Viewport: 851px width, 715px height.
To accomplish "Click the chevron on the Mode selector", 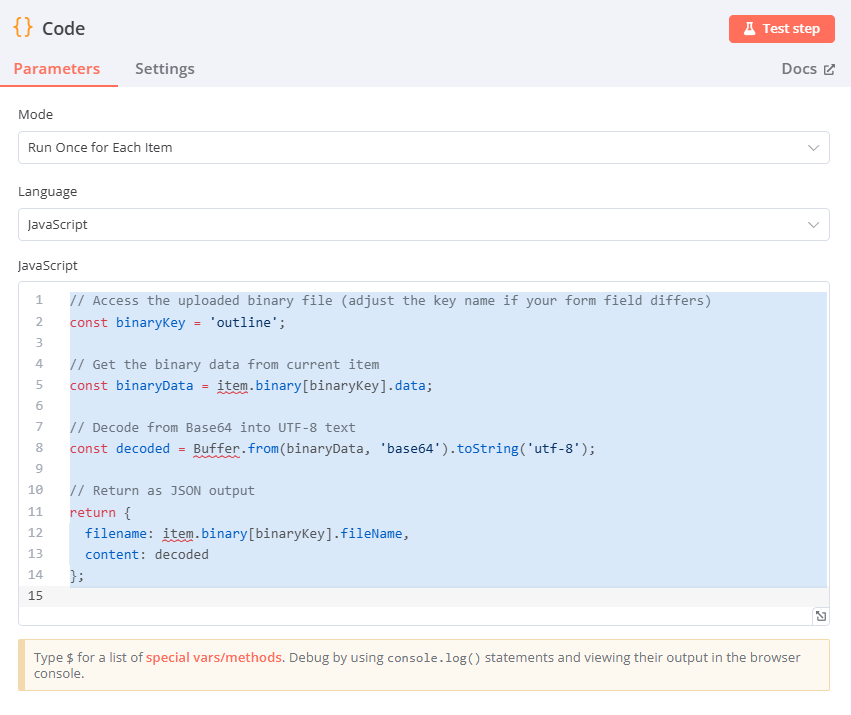I will point(813,147).
